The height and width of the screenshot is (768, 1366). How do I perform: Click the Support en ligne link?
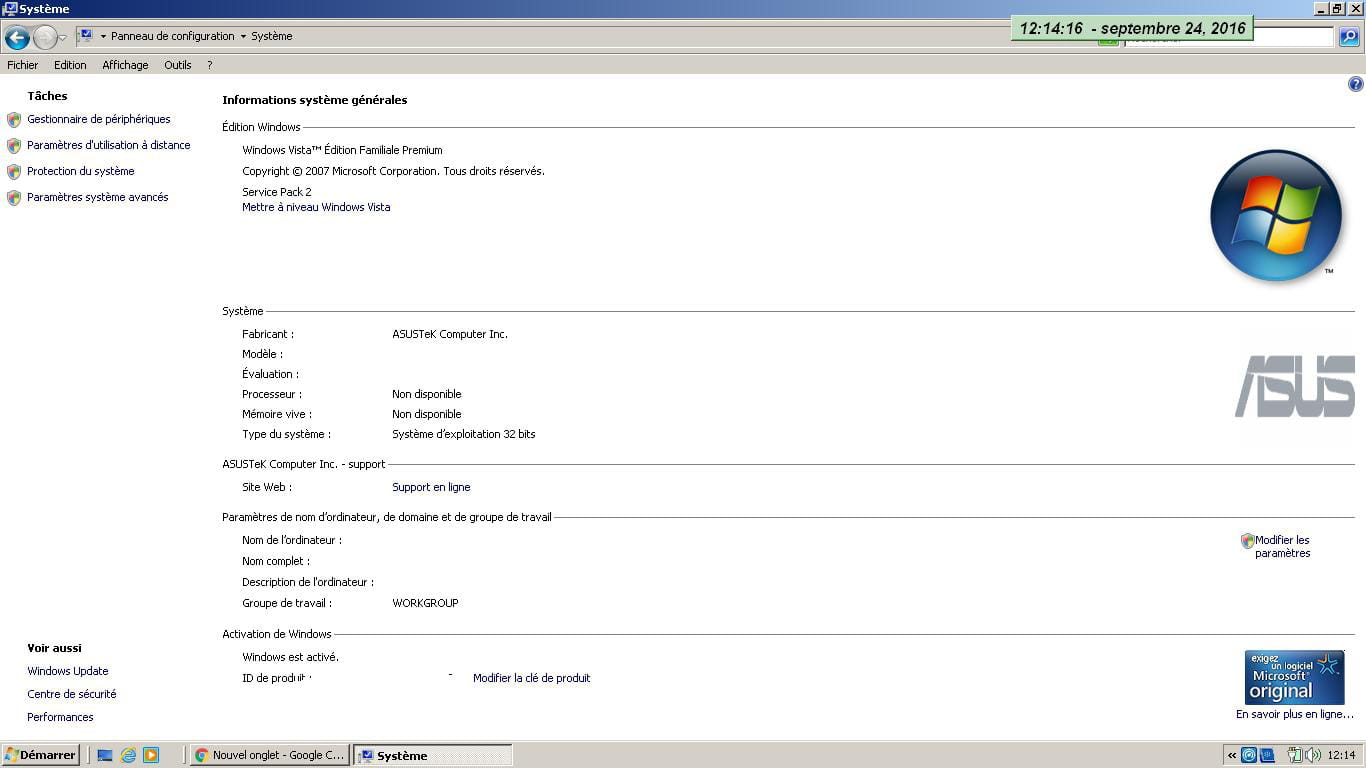431,487
